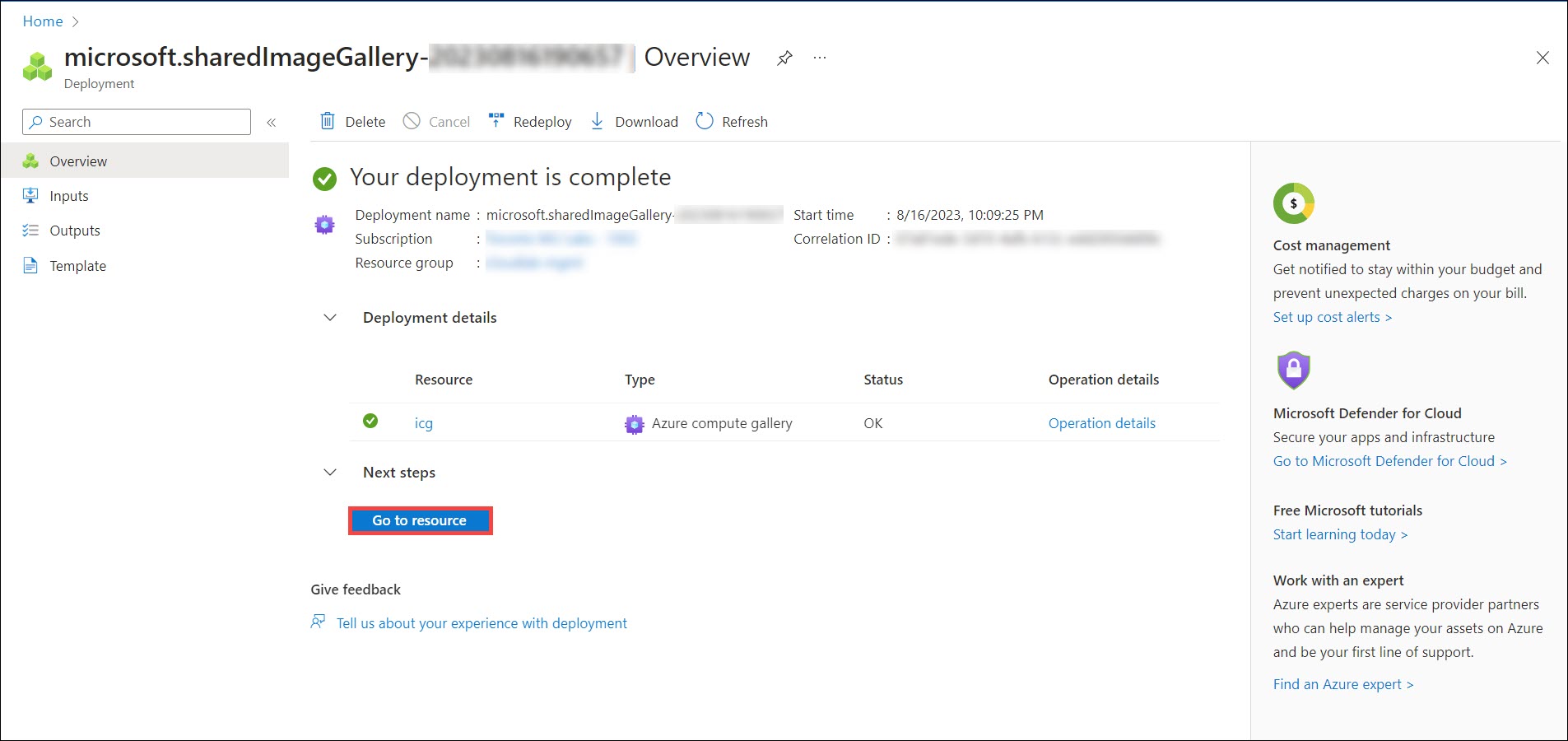Click the green check beside icg row
The height and width of the screenshot is (741, 1568).
pos(370,421)
